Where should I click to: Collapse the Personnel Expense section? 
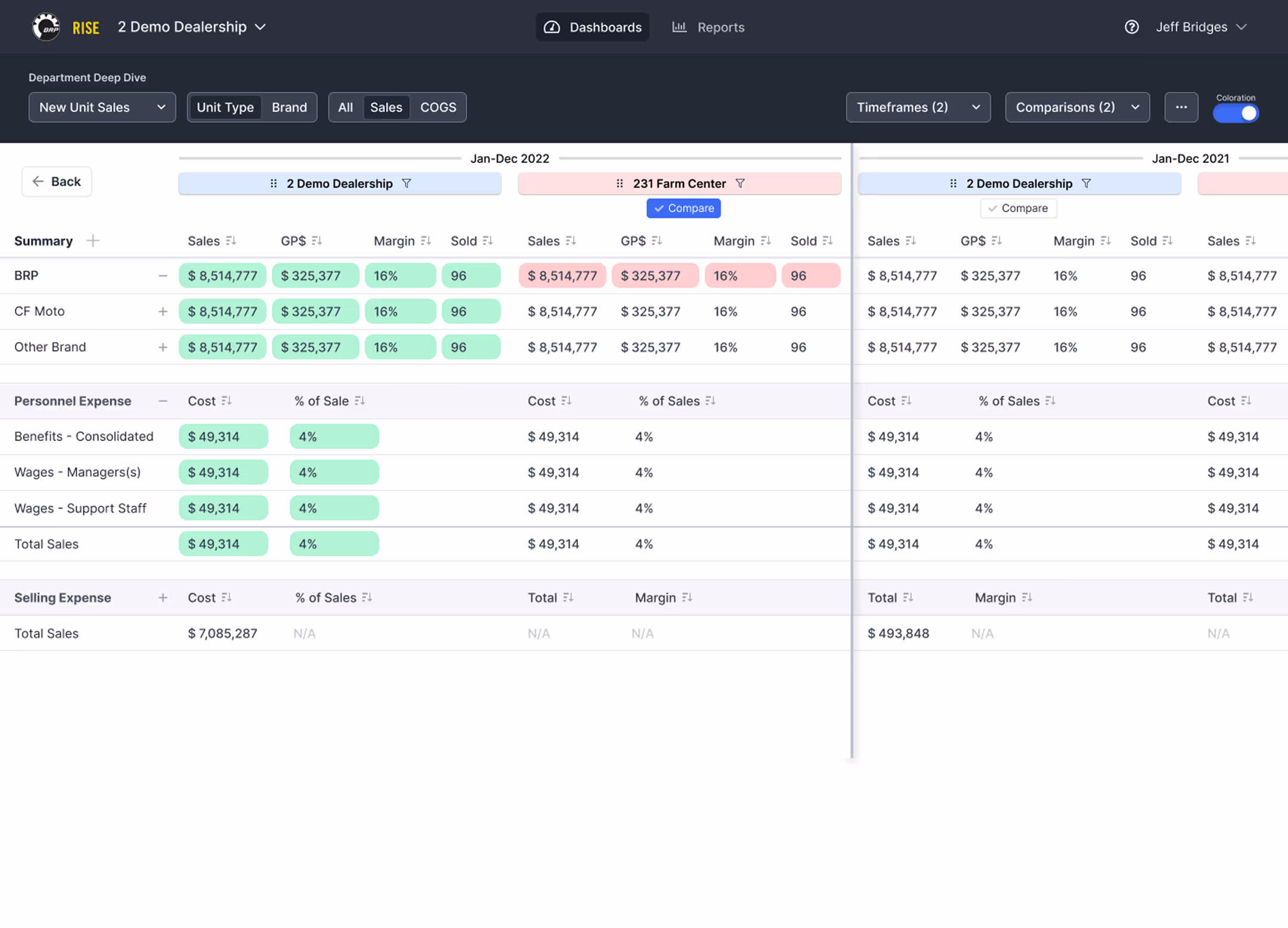tap(163, 401)
